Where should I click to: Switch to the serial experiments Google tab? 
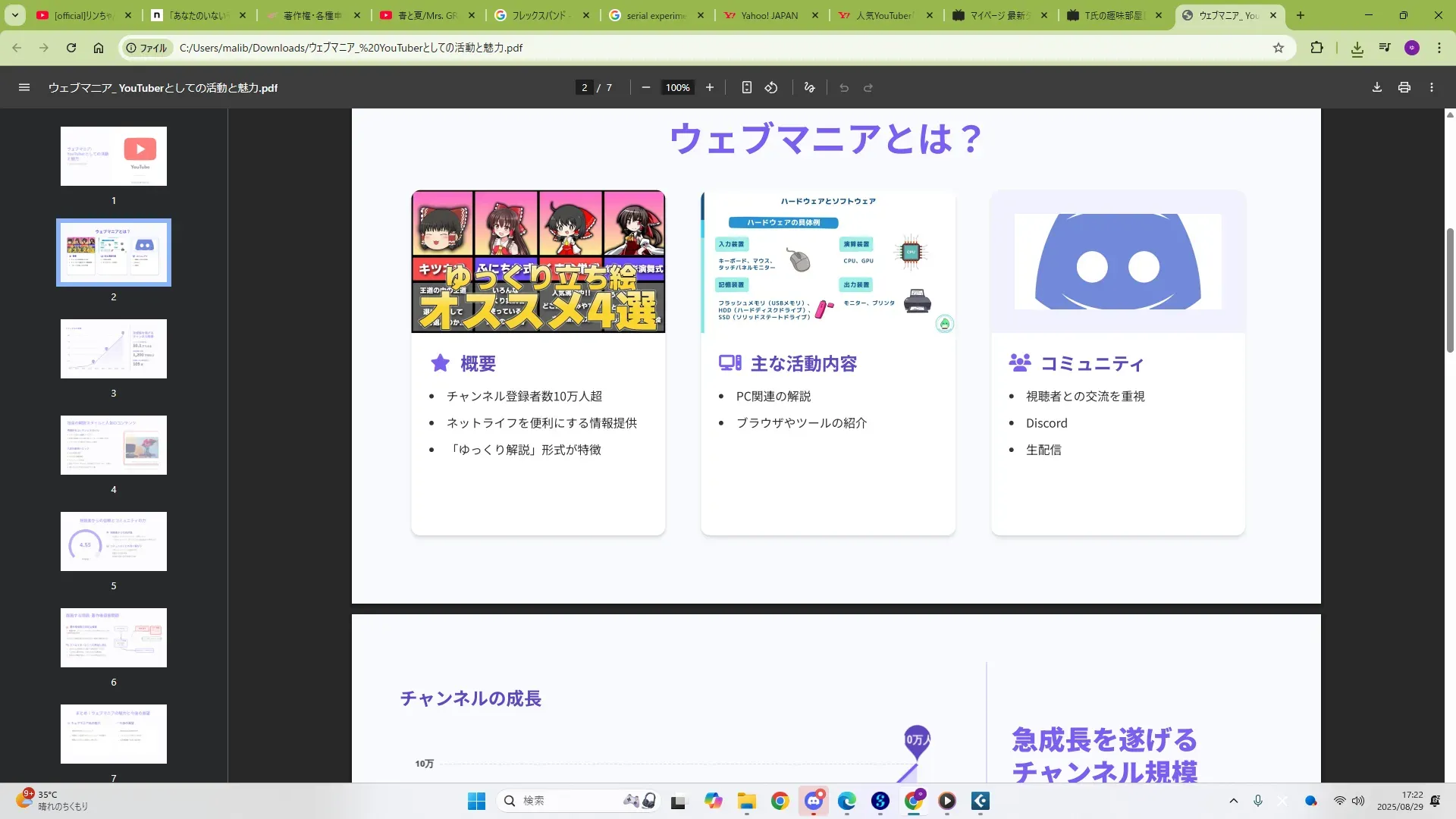[656, 15]
